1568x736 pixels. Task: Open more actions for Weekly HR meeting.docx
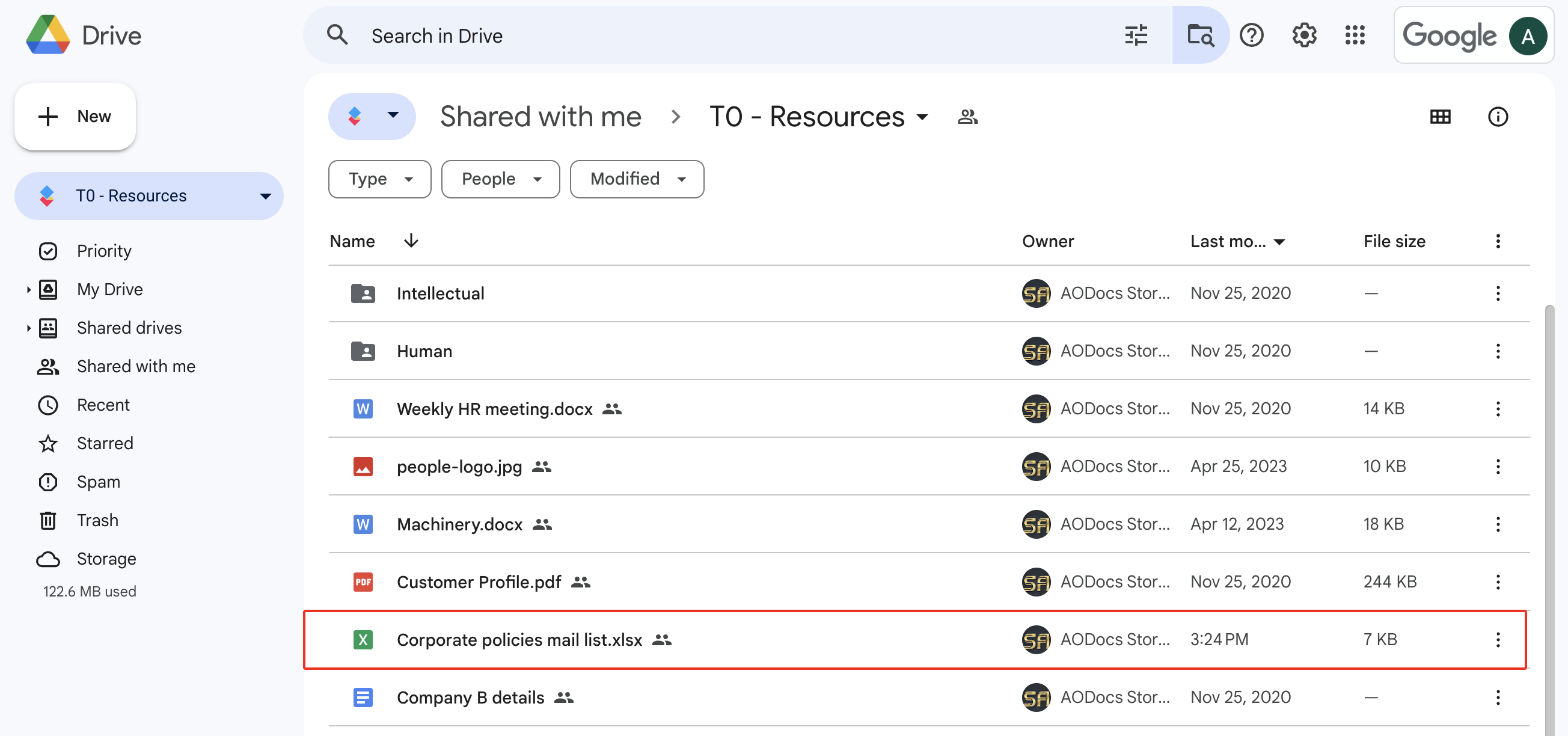click(1498, 408)
